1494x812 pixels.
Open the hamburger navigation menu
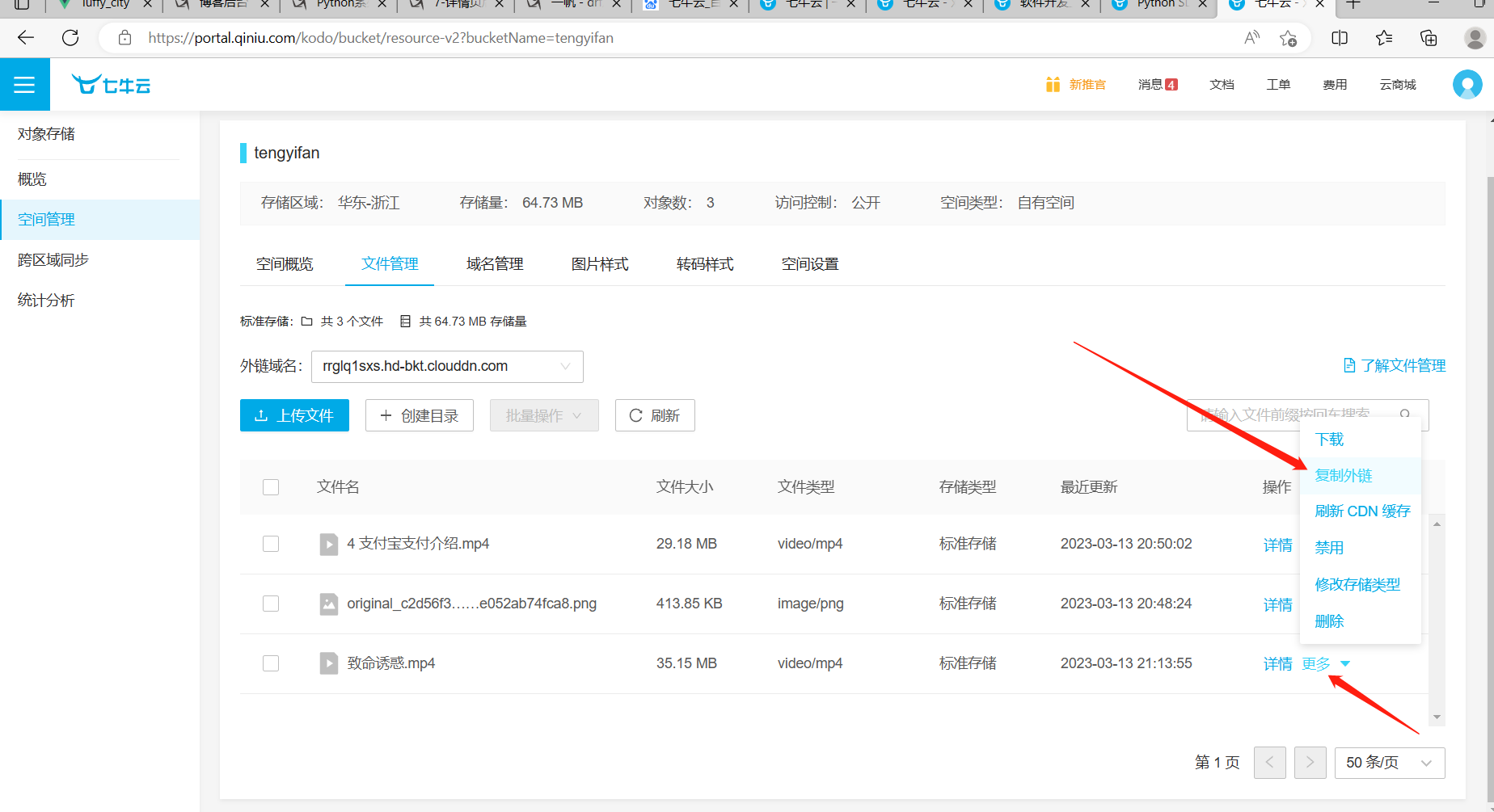[x=24, y=84]
